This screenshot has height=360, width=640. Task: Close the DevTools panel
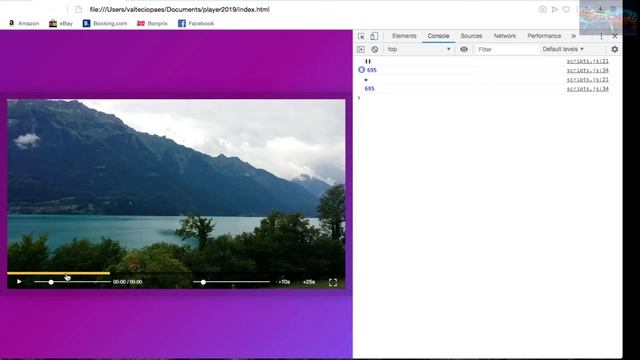click(x=615, y=36)
